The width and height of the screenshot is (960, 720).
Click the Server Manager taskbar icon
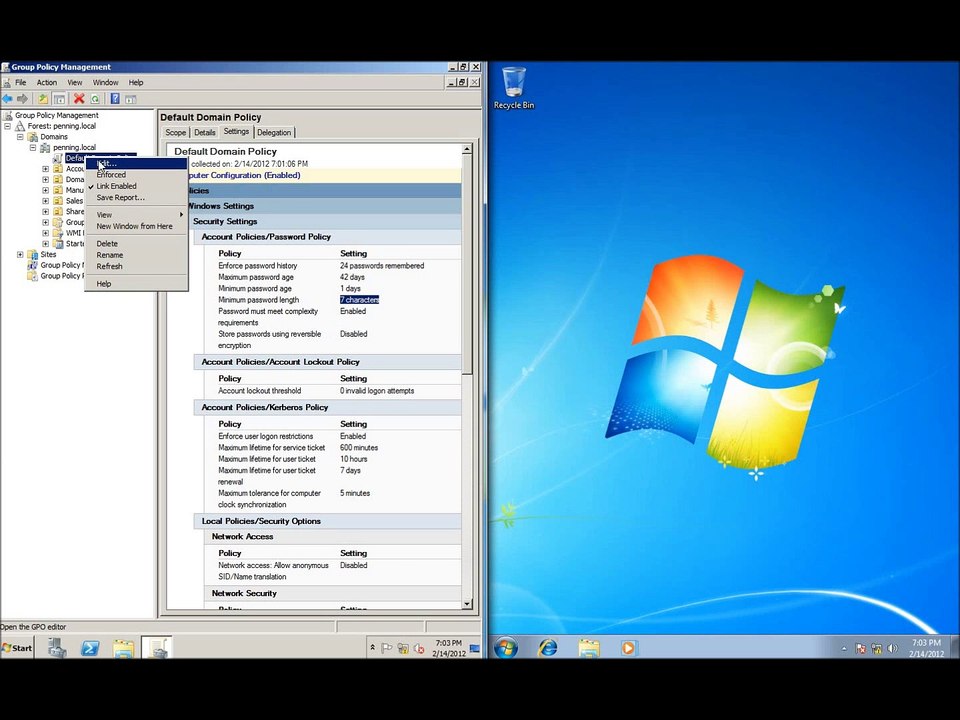pyautogui.click(x=57, y=648)
